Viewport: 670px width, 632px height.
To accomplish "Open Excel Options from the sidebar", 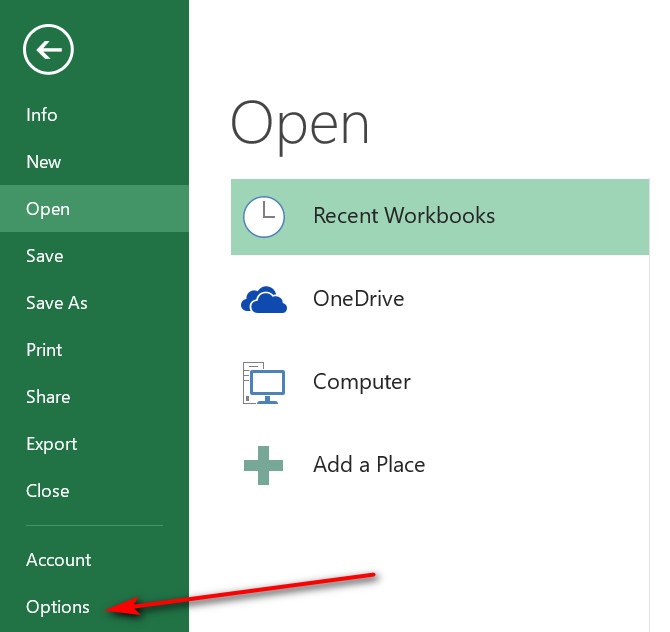I will 58,607.
